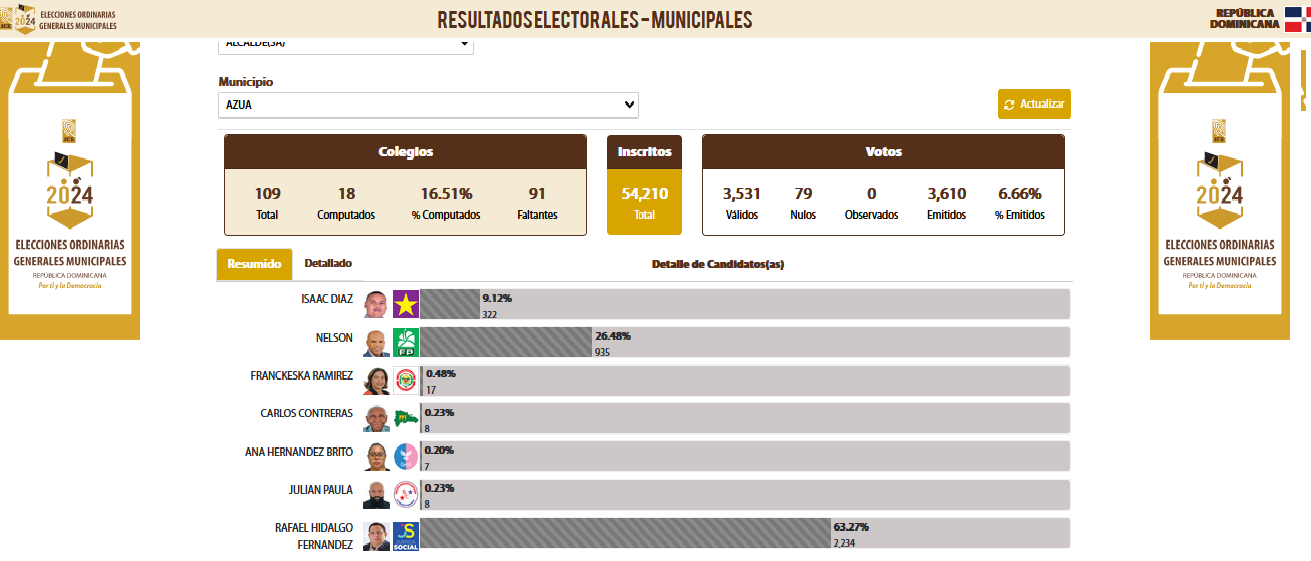Click Franckeska Ramirez's party emblem icon
Screen dimensions: 1311x561
pos(405,381)
